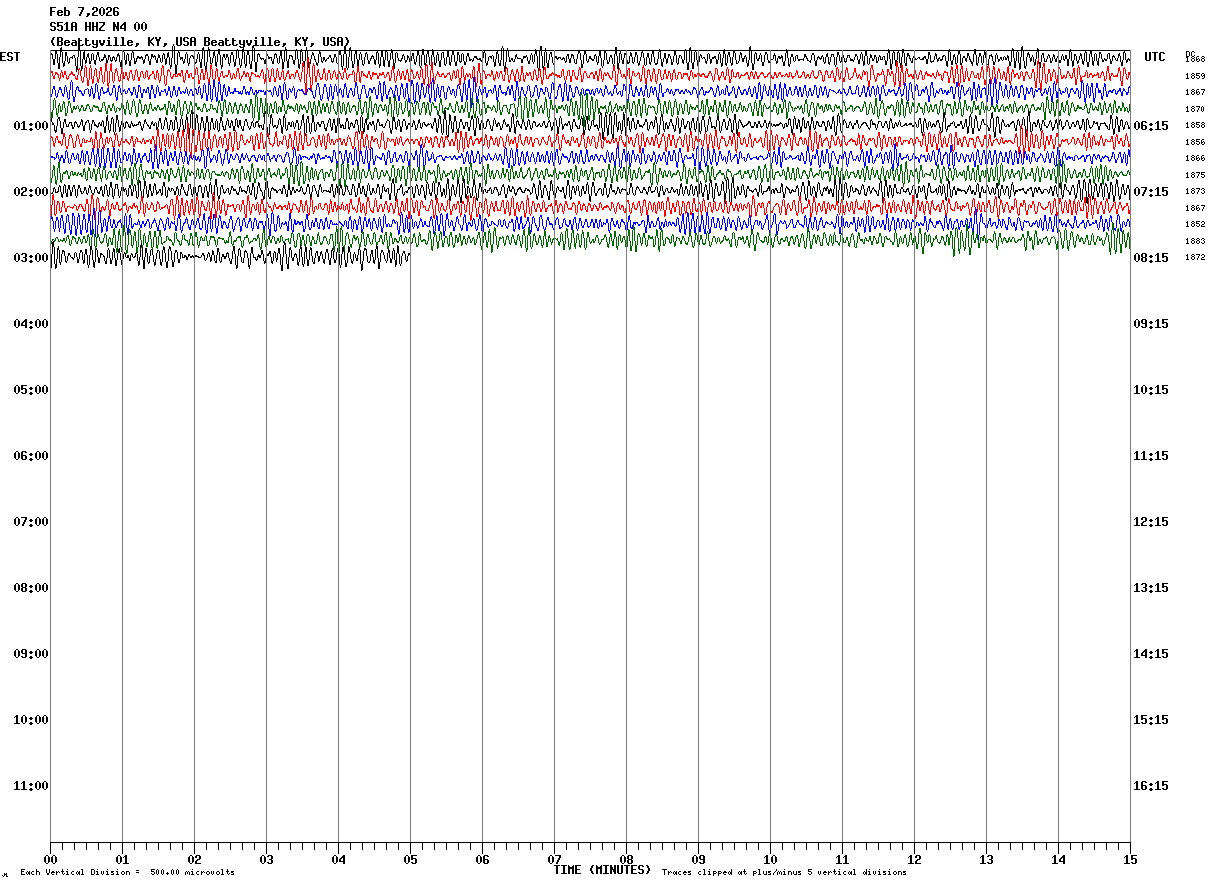The width and height of the screenshot is (1210, 886).
Task: Click the UTC timezone label
Action: (x=1155, y=57)
